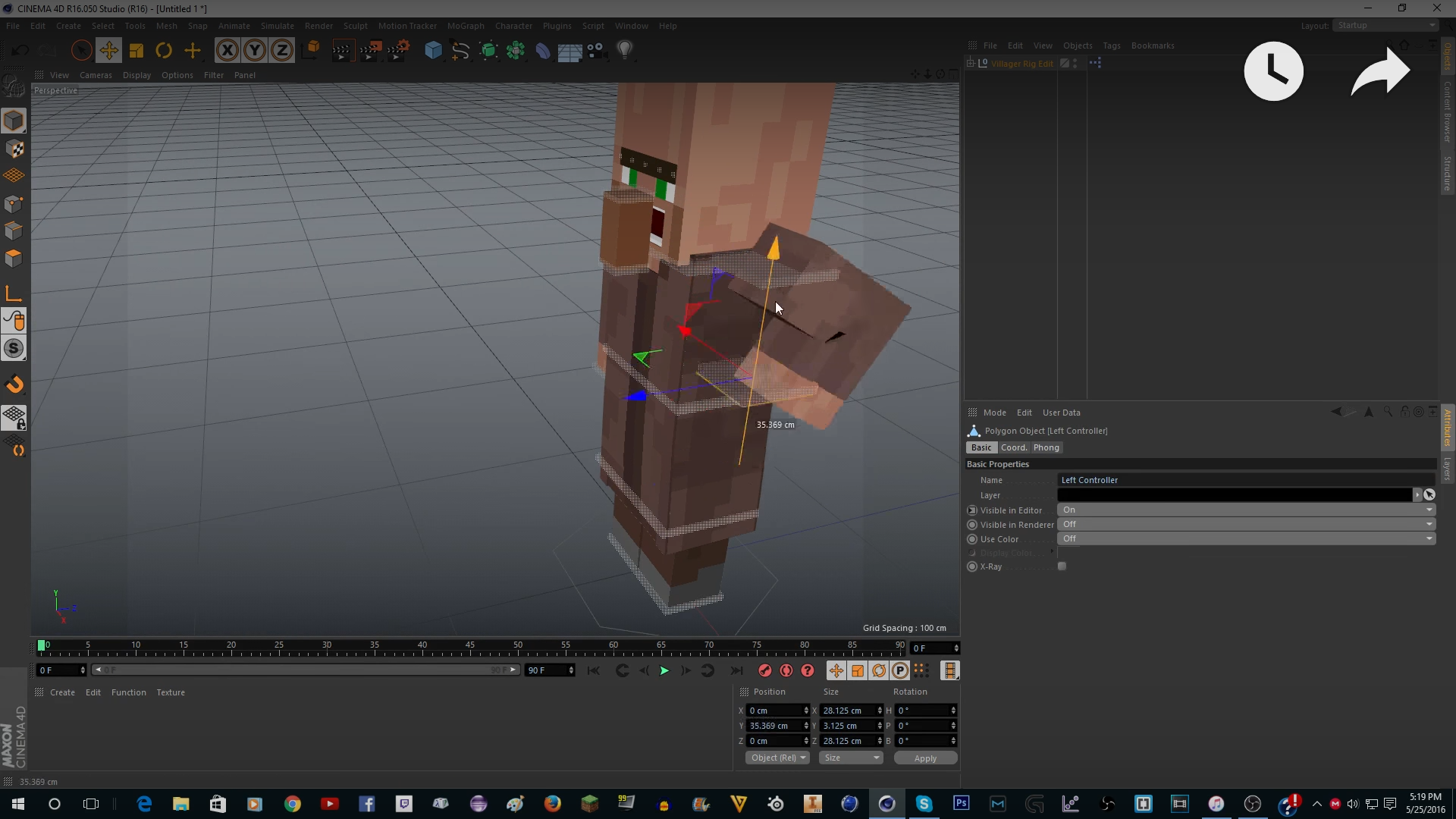The image size is (1456, 819).
Task: Toggle Enable Snap in left toolbar
Action: click(14, 384)
